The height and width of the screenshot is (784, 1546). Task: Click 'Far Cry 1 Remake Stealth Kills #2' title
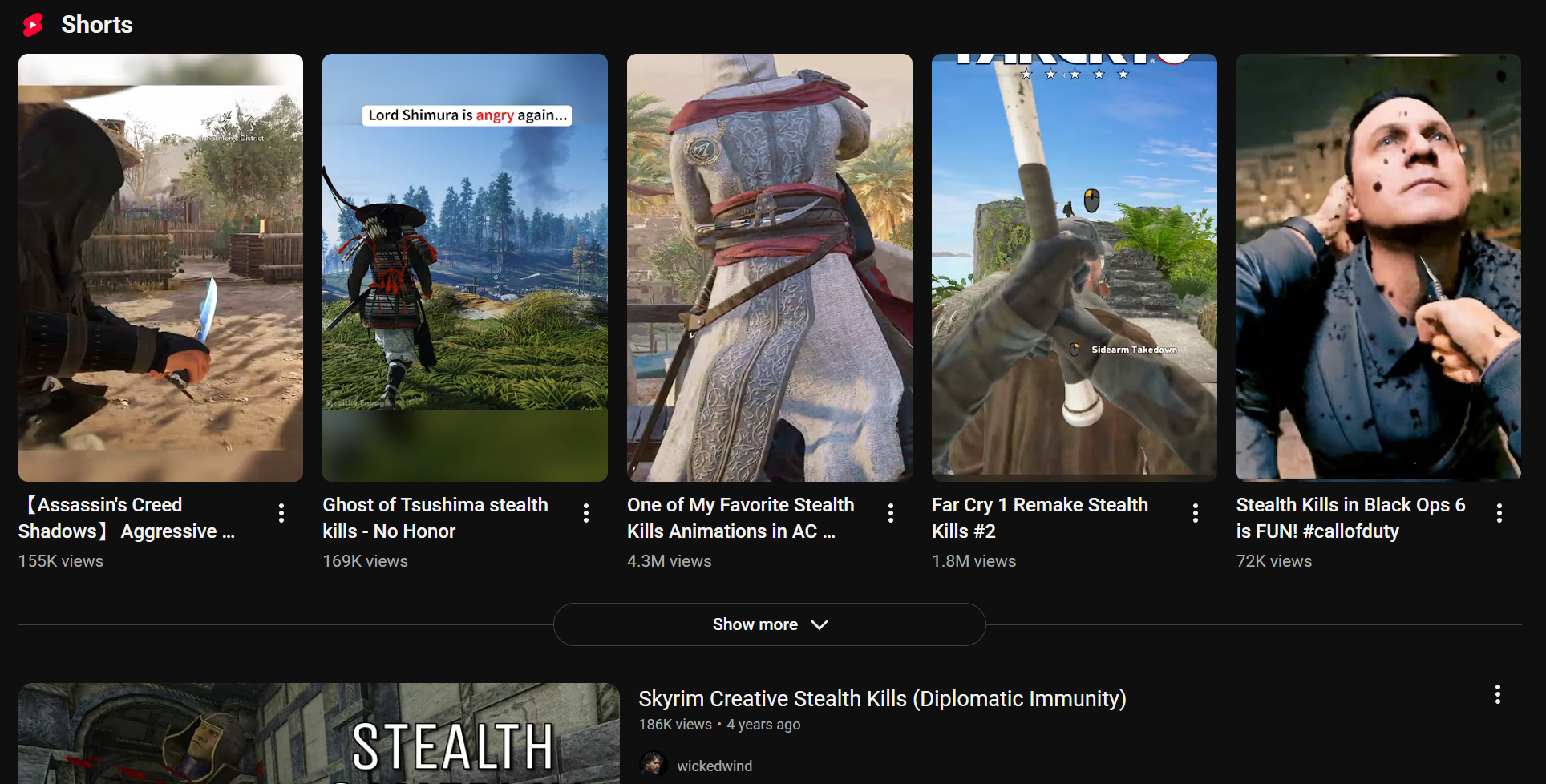tap(1040, 518)
